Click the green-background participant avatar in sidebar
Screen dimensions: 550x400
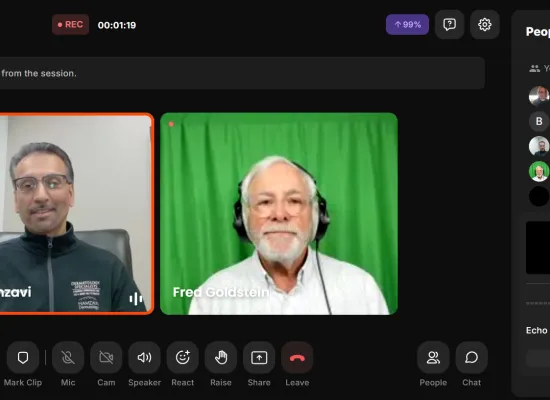click(539, 171)
